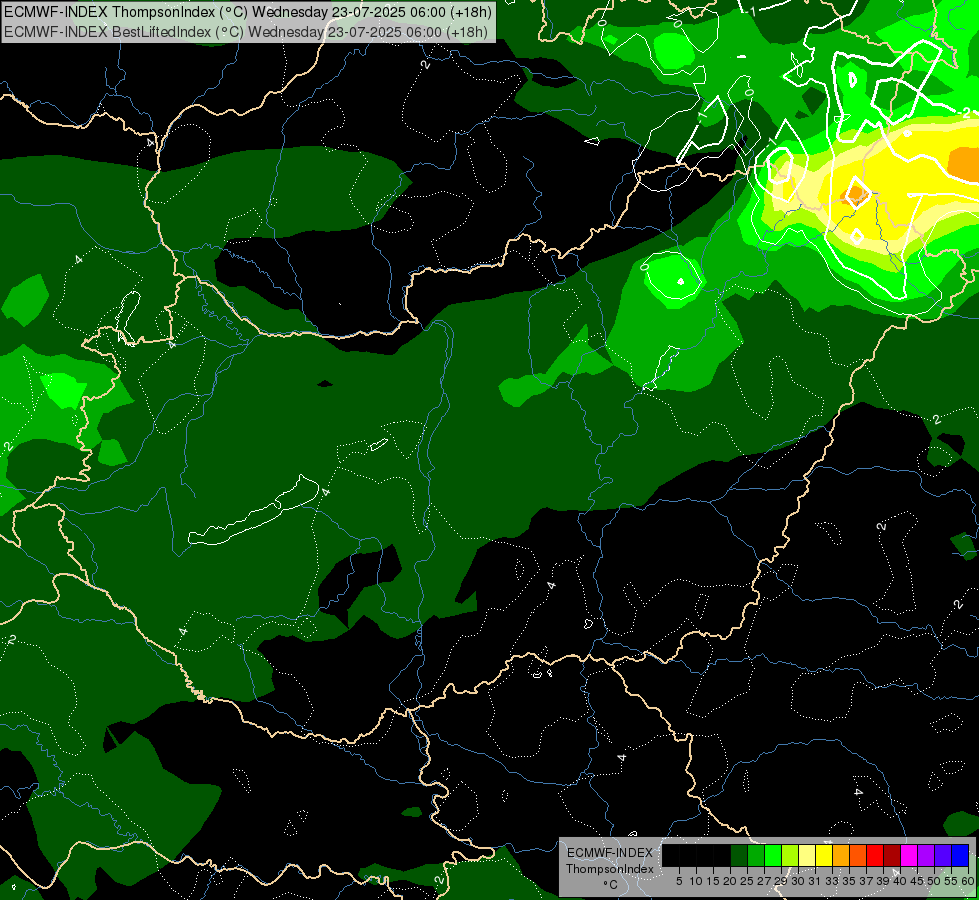Click legend tick label '5'

679,881
